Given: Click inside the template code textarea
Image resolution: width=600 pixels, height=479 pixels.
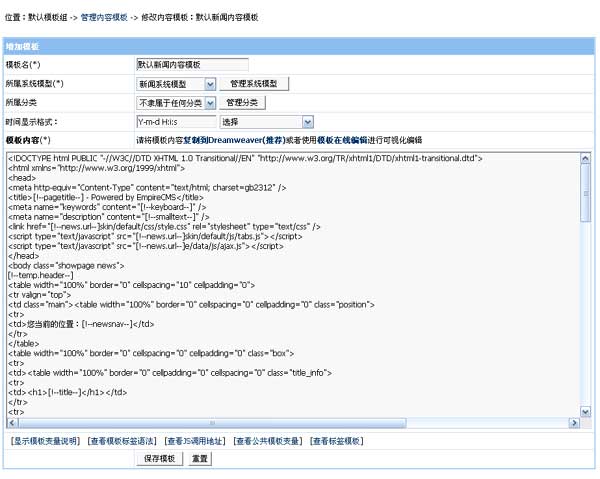Looking at the screenshot, I should point(290,290).
